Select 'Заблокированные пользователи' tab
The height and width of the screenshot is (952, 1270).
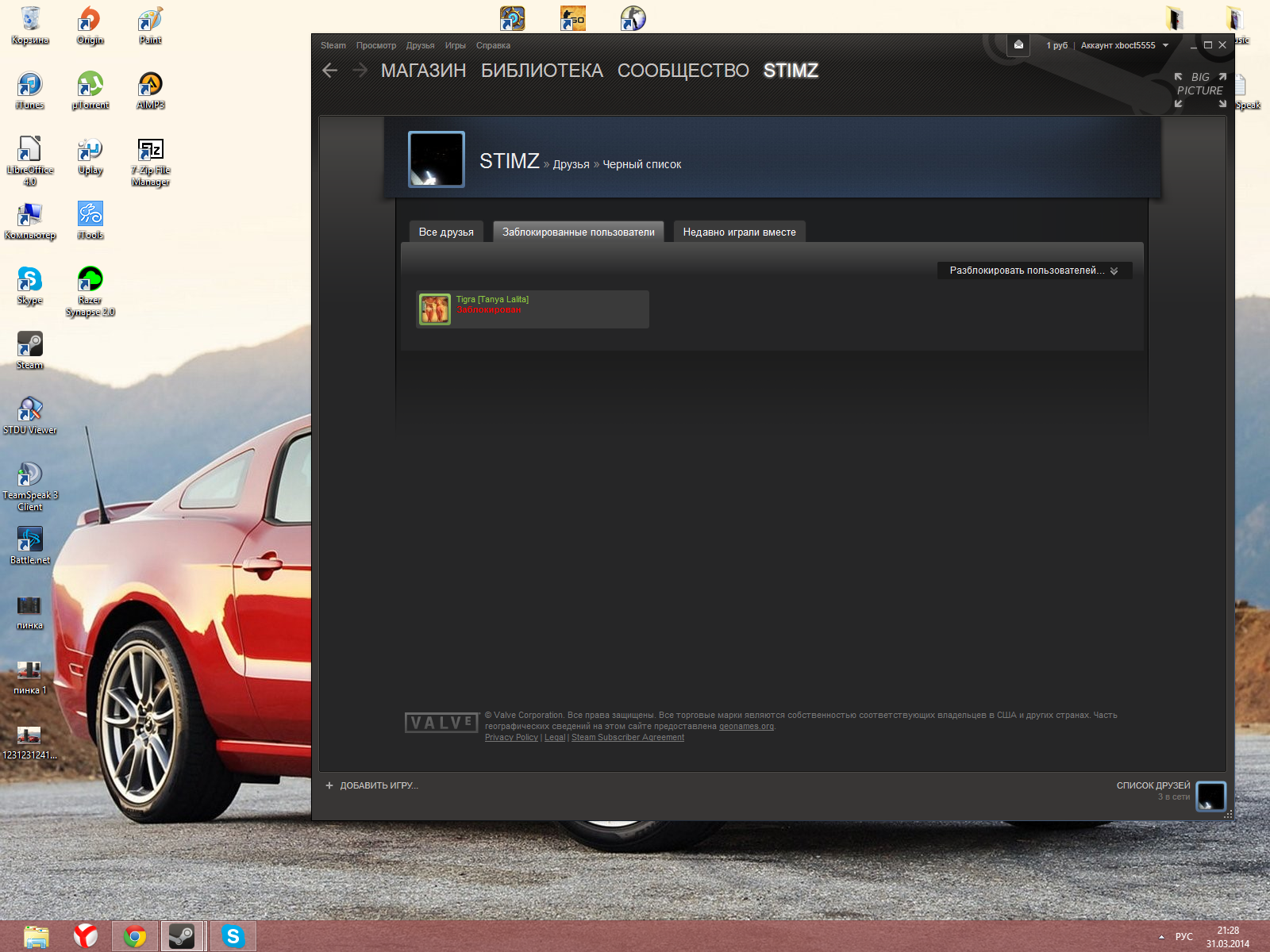pos(579,232)
